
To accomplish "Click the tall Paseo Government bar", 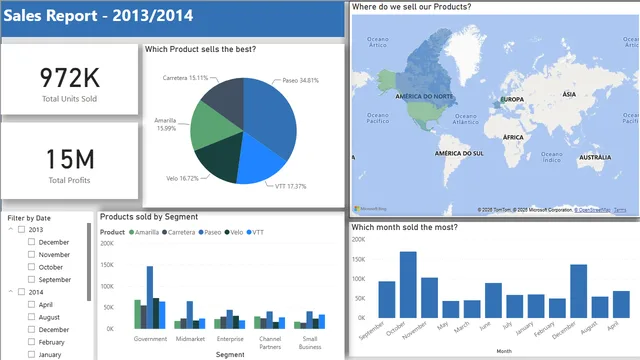I will coord(150,297).
